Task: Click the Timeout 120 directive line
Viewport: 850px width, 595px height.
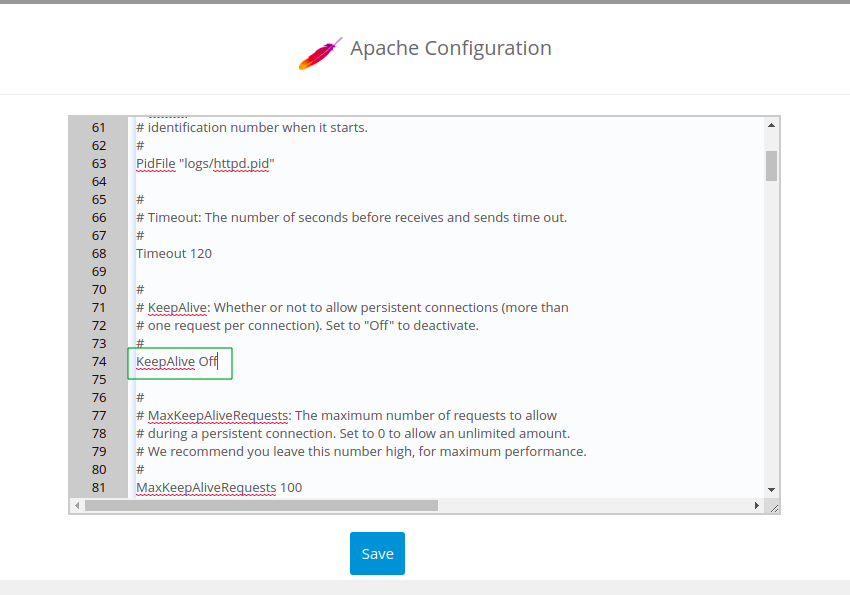Action: 173,253
